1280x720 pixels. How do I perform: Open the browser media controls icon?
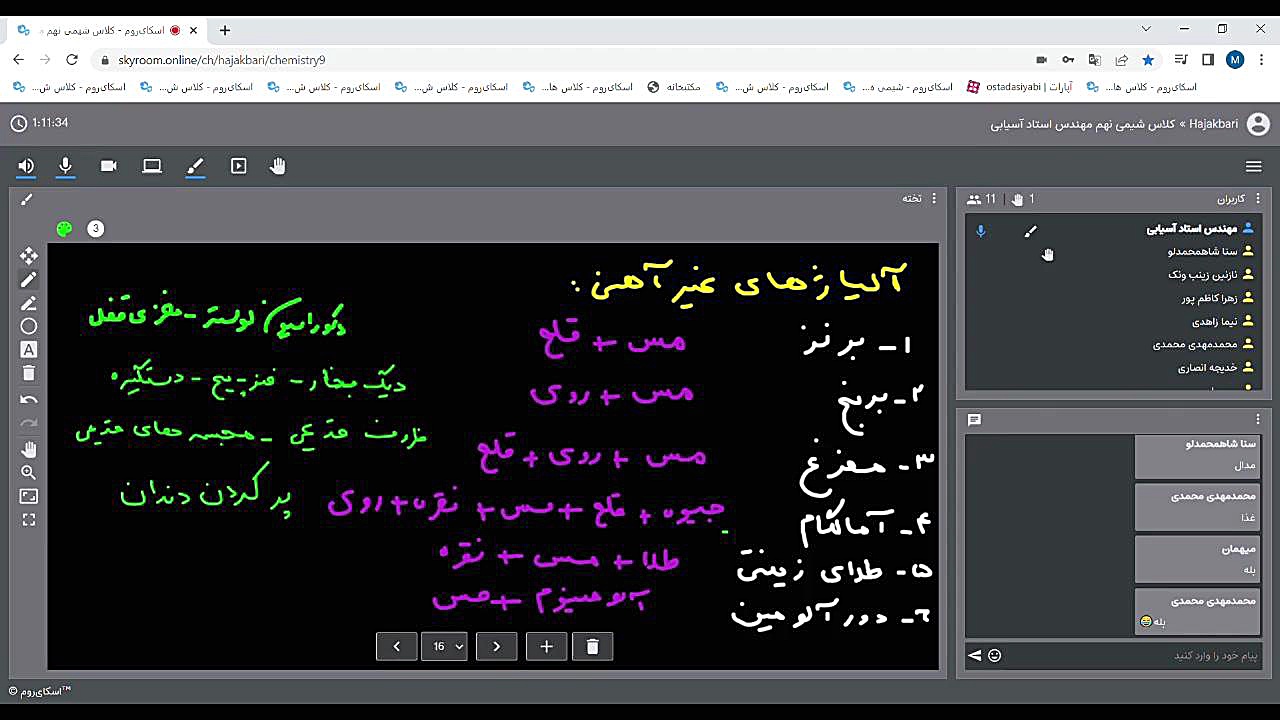click(x=1181, y=60)
